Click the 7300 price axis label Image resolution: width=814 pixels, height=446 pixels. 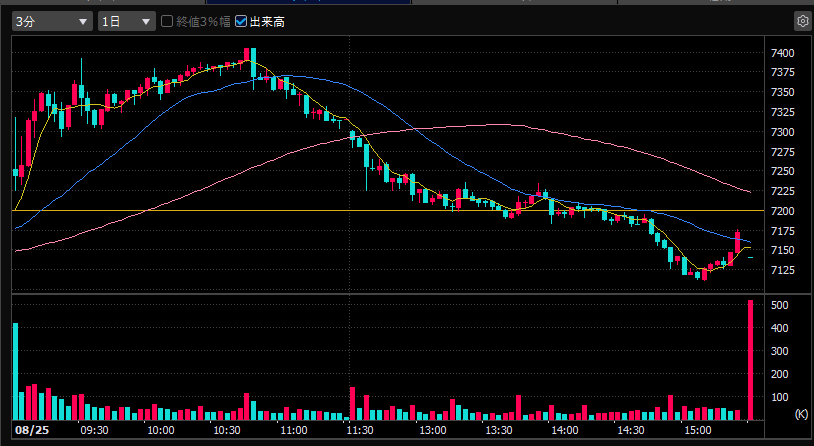[782, 132]
